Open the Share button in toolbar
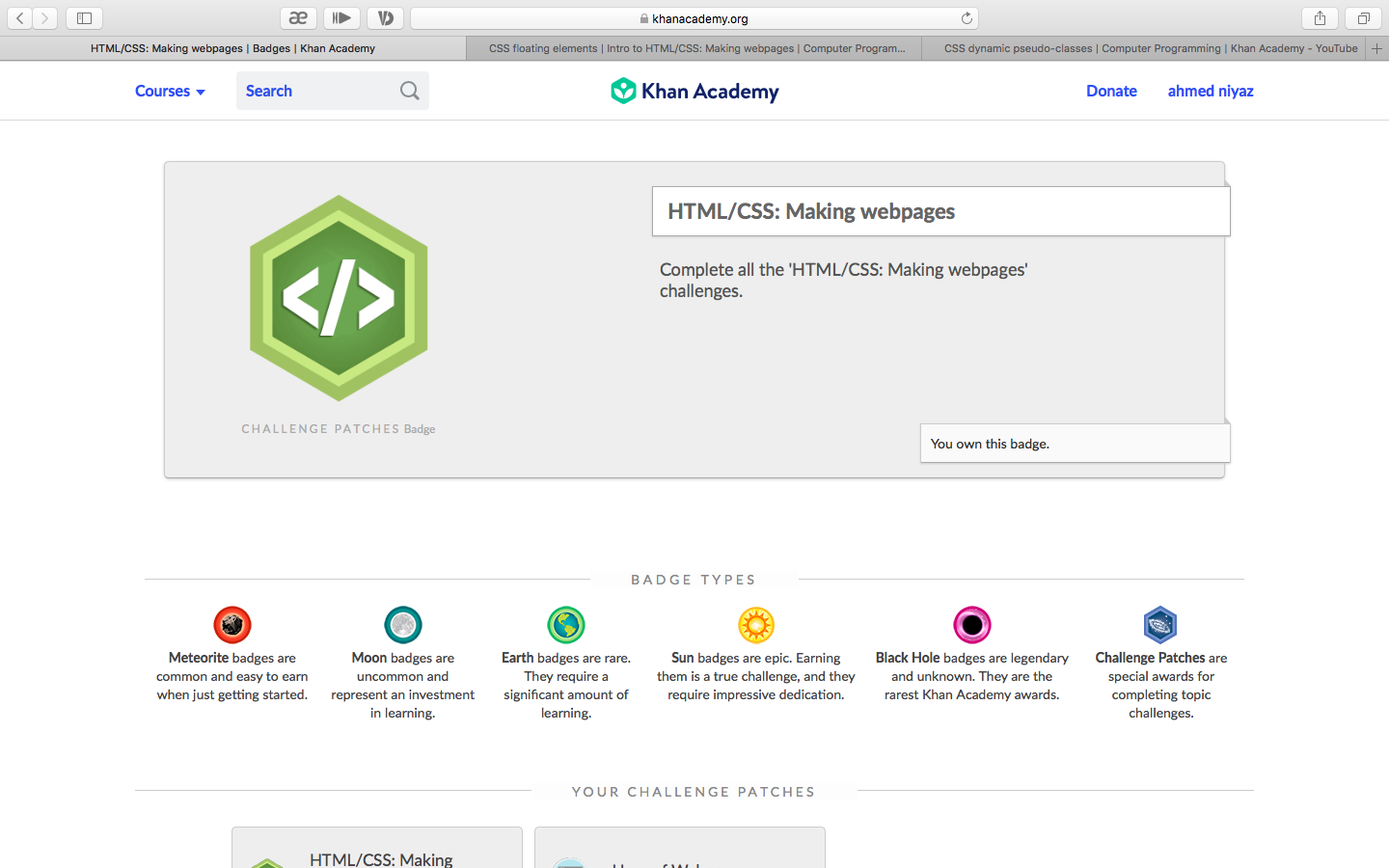Viewport: 1389px width, 868px height. click(x=1320, y=17)
